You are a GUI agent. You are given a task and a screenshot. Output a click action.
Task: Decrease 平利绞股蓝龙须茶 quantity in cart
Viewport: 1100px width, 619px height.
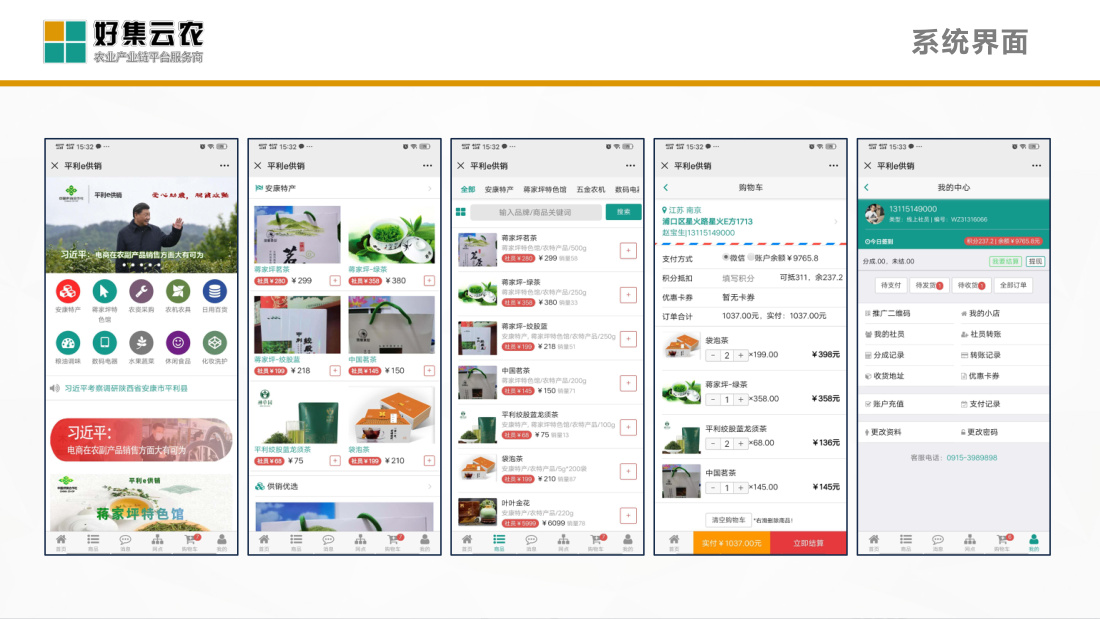(713, 444)
